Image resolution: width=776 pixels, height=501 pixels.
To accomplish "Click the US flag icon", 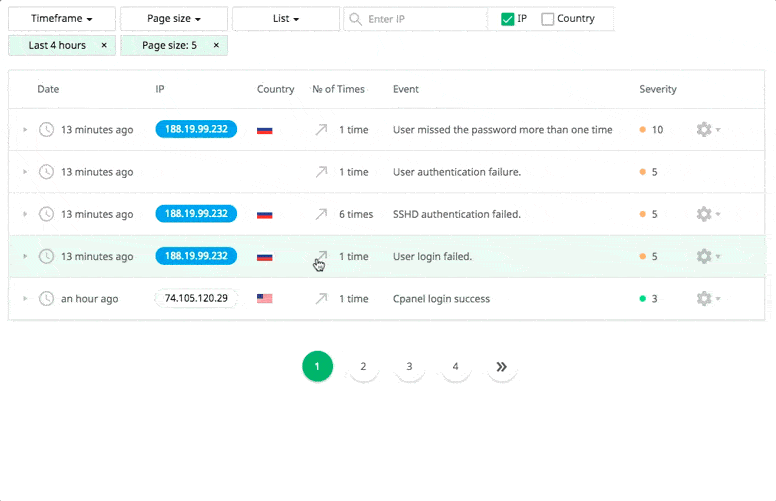I will pyautogui.click(x=265, y=299).
